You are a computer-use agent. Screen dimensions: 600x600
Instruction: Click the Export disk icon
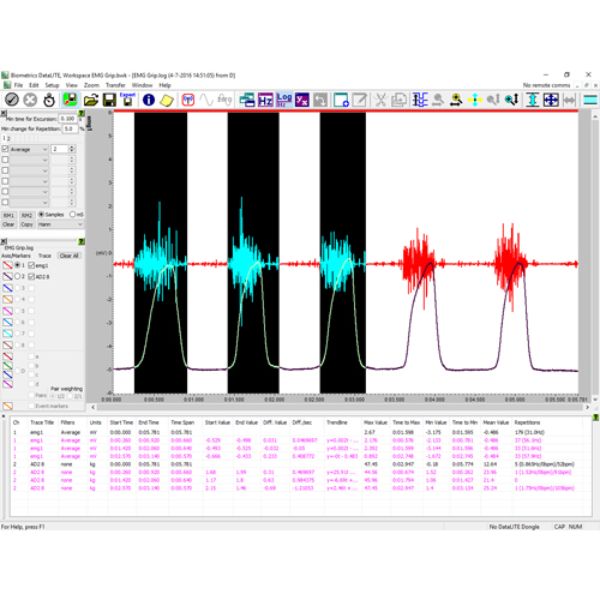127,99
